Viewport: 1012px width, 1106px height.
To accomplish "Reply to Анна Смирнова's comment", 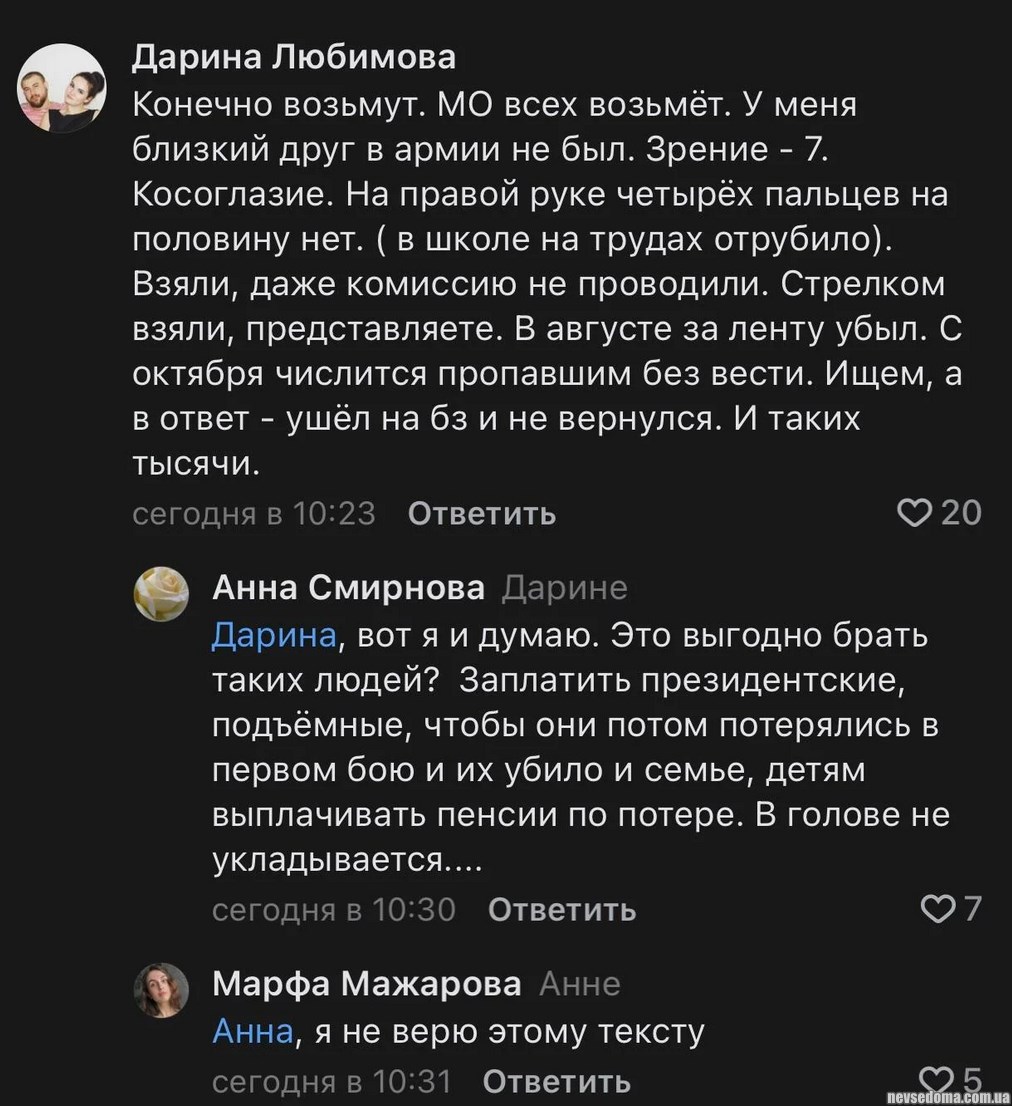I will click(562, 910).
